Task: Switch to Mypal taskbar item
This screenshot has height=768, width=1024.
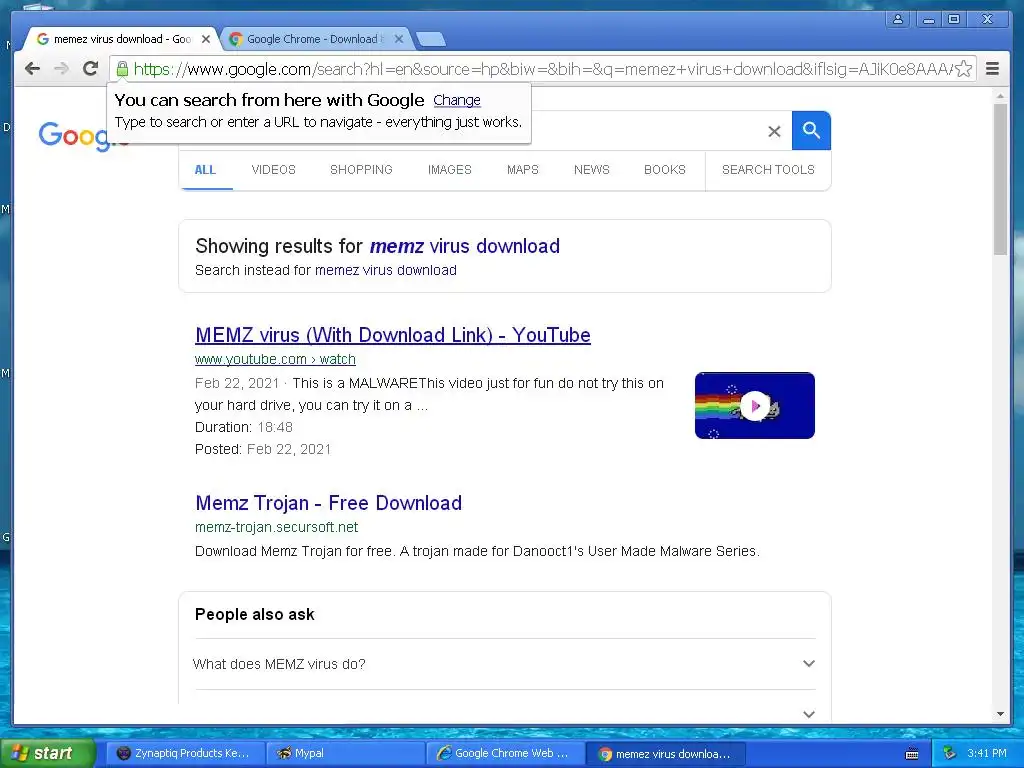Action: pos(345,753)
